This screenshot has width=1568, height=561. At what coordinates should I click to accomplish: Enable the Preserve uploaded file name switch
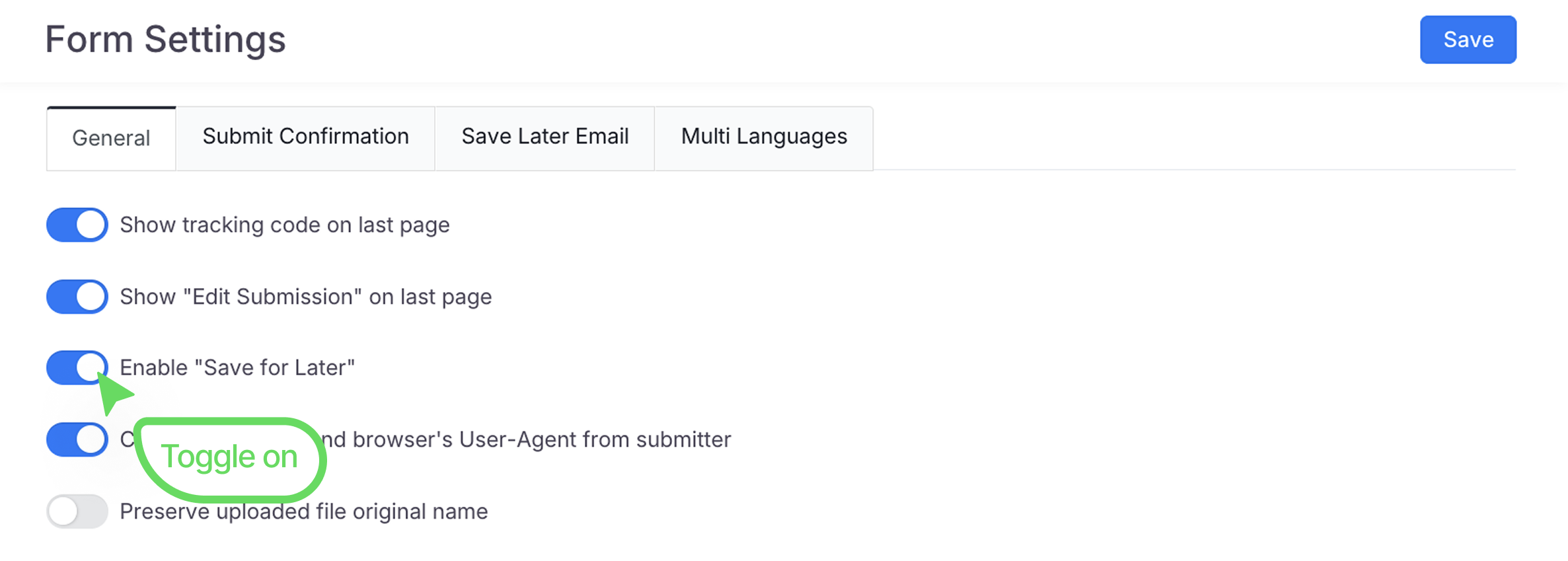point(77,511)
